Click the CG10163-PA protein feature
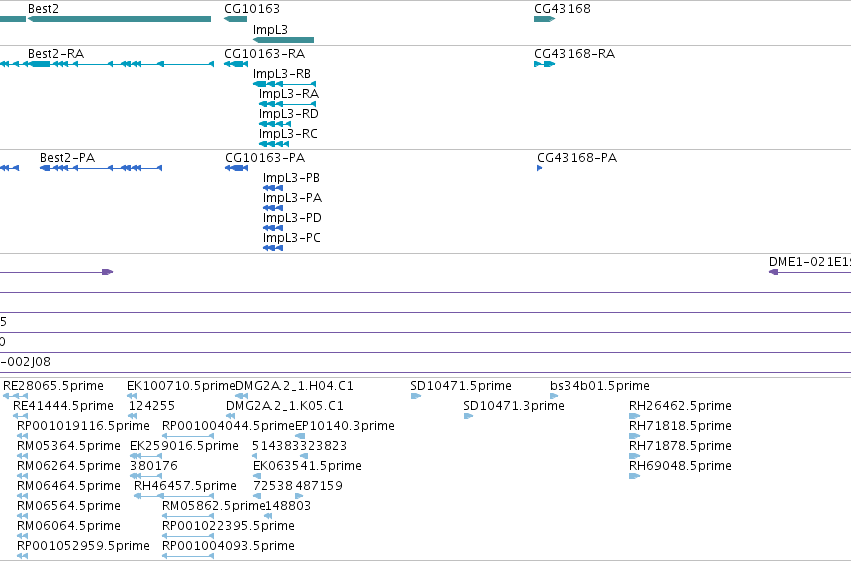The image size is (851, 561). (x=237, y=168)
